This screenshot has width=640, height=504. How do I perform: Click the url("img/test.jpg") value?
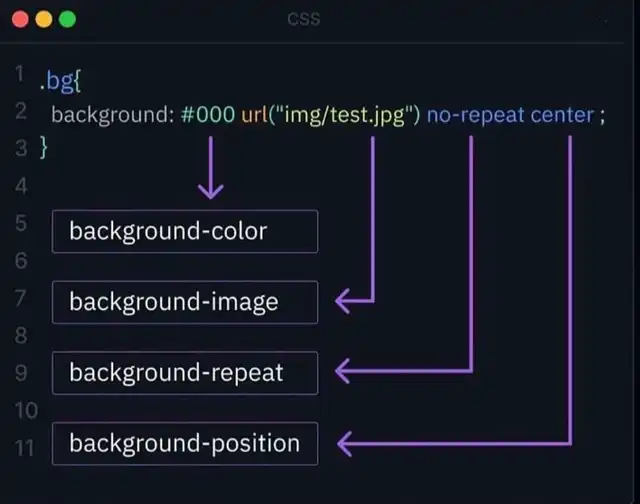pyautogui.click(x=329, y=114)
